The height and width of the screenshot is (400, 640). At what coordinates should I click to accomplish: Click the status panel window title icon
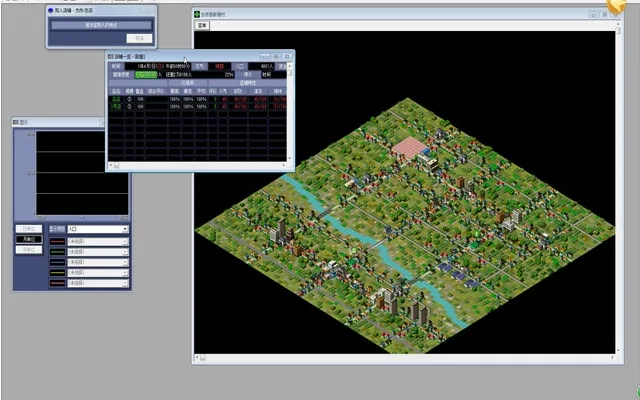pyautogui.click(x=111, y=56)
